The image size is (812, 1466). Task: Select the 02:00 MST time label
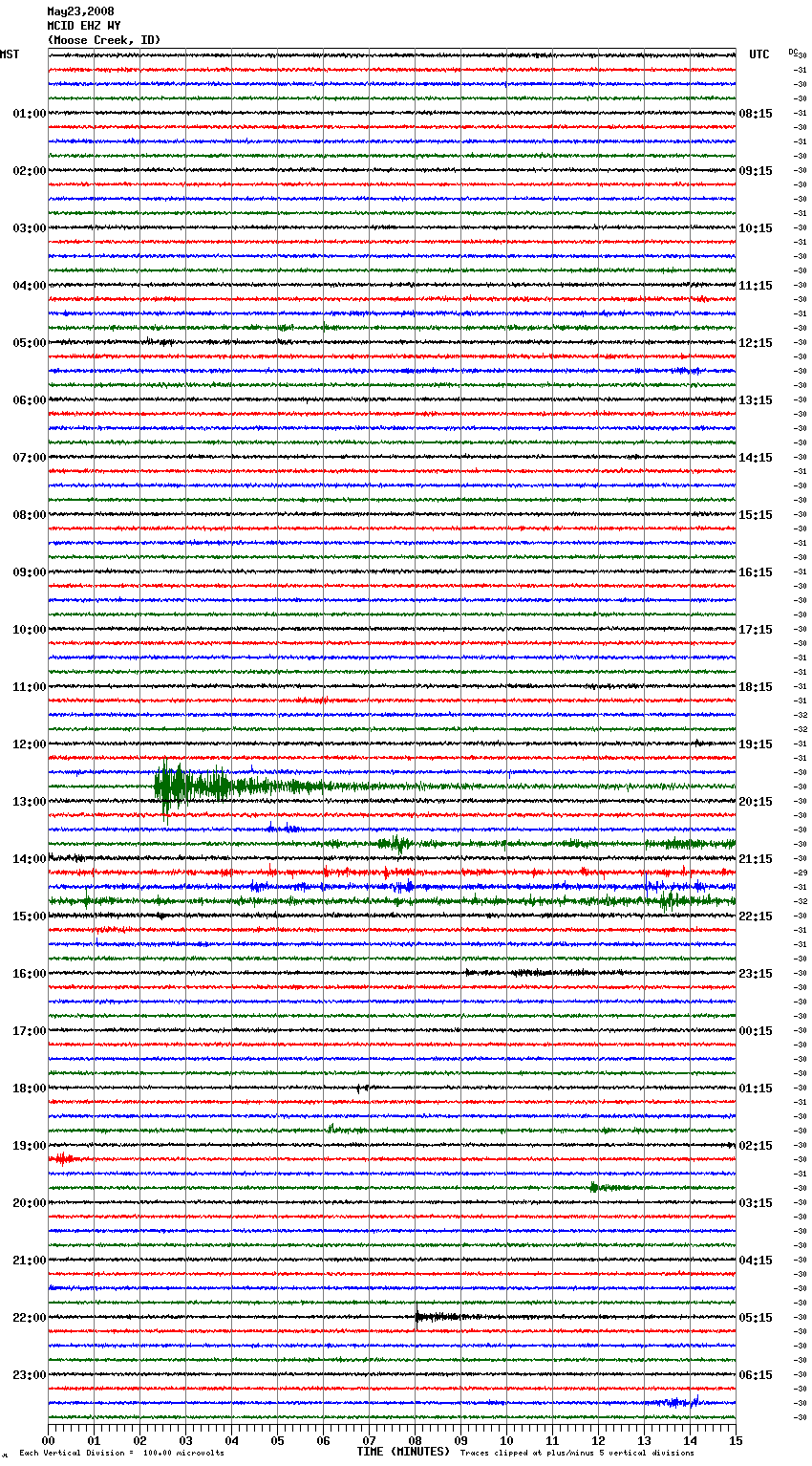click(30, 171)
